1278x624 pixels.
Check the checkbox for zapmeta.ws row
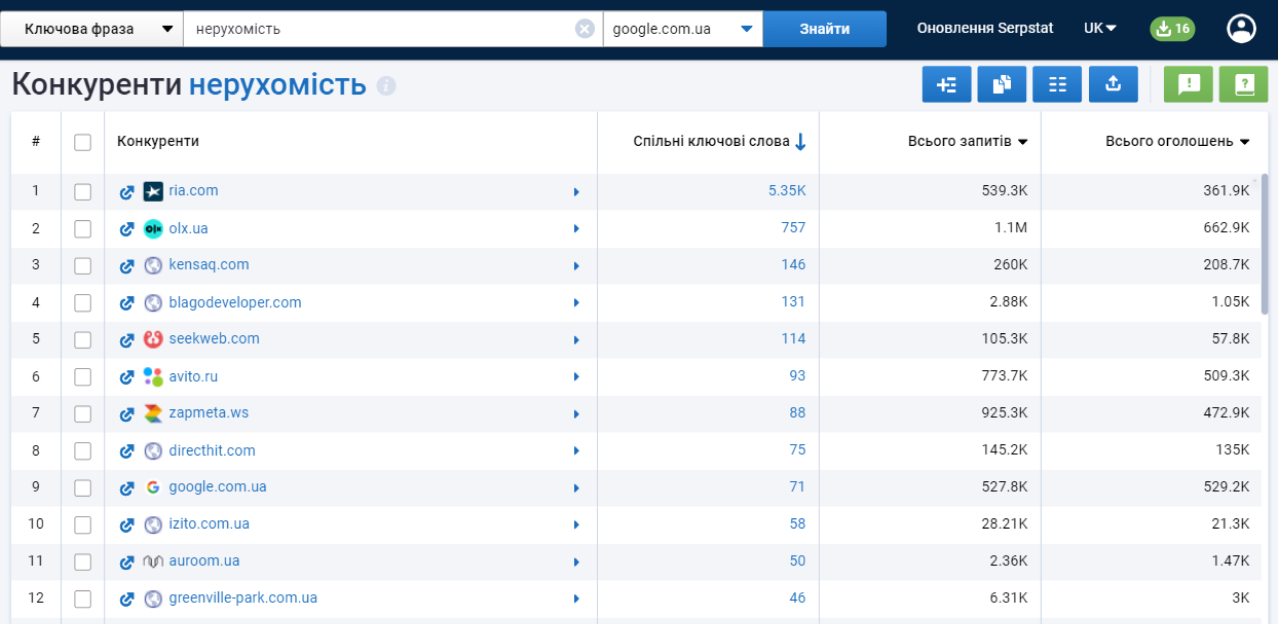pos(83,414)
